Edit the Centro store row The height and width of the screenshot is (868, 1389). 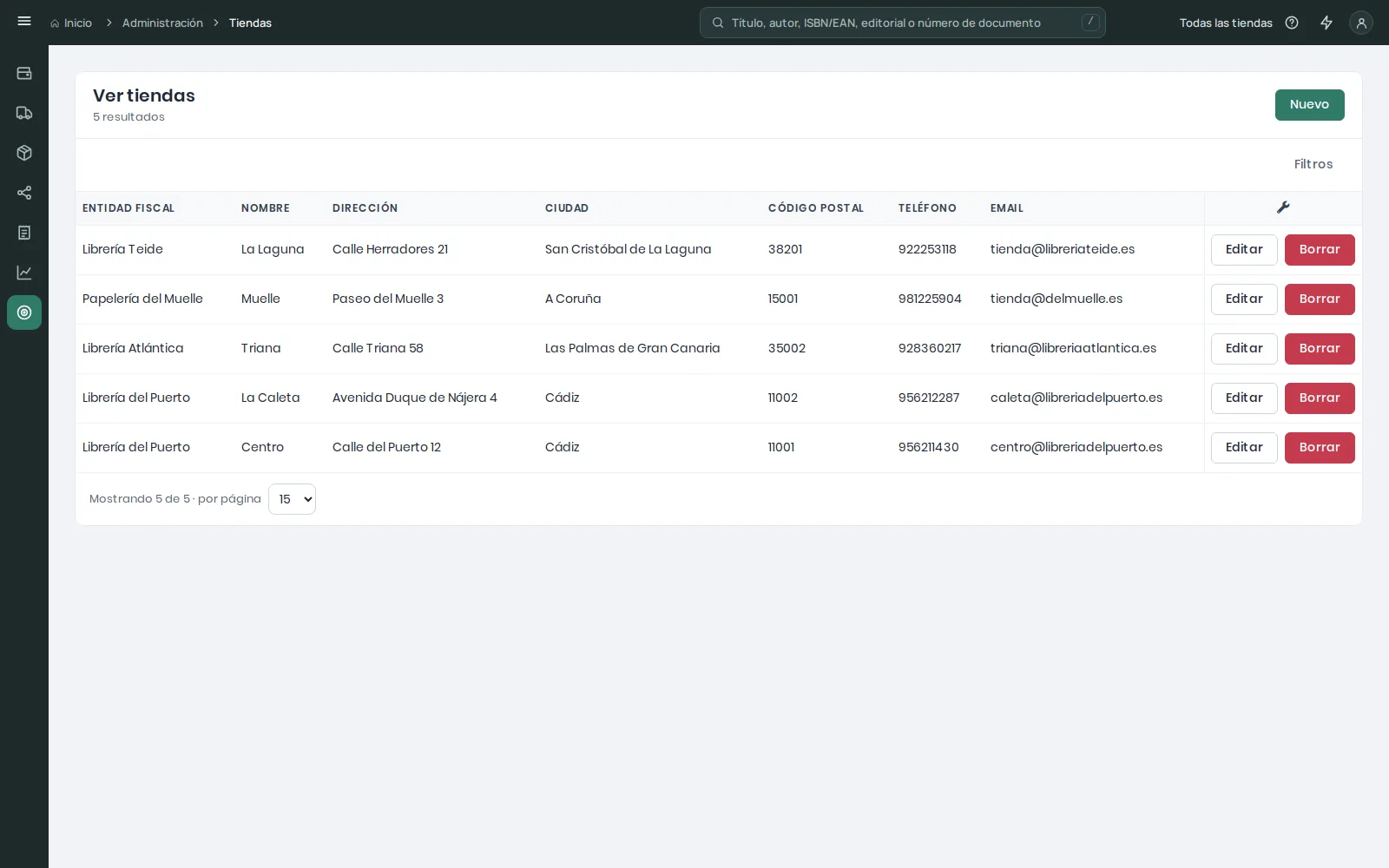[1244, 448]
